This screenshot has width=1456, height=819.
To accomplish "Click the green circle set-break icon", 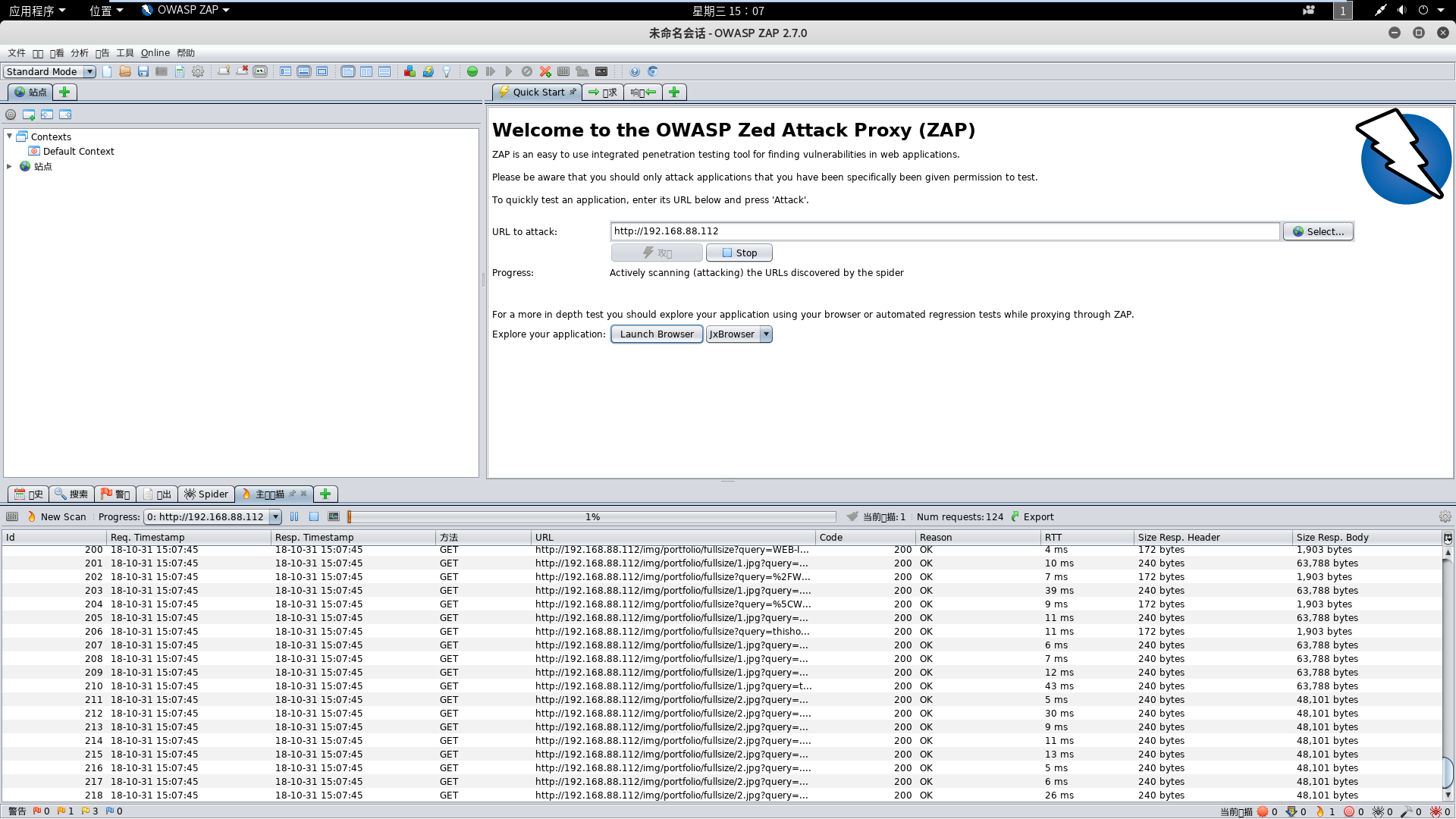I will (x=472, y=71).
